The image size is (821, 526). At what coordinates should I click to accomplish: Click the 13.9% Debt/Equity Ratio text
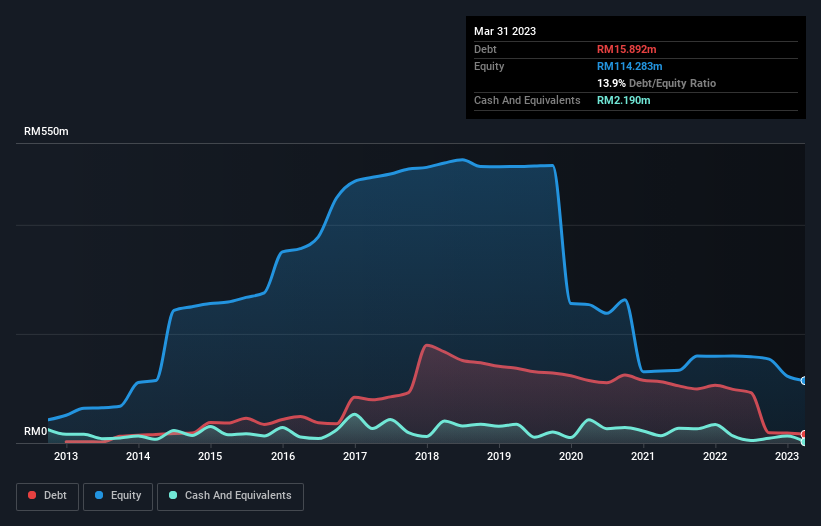tap(657, 83)
